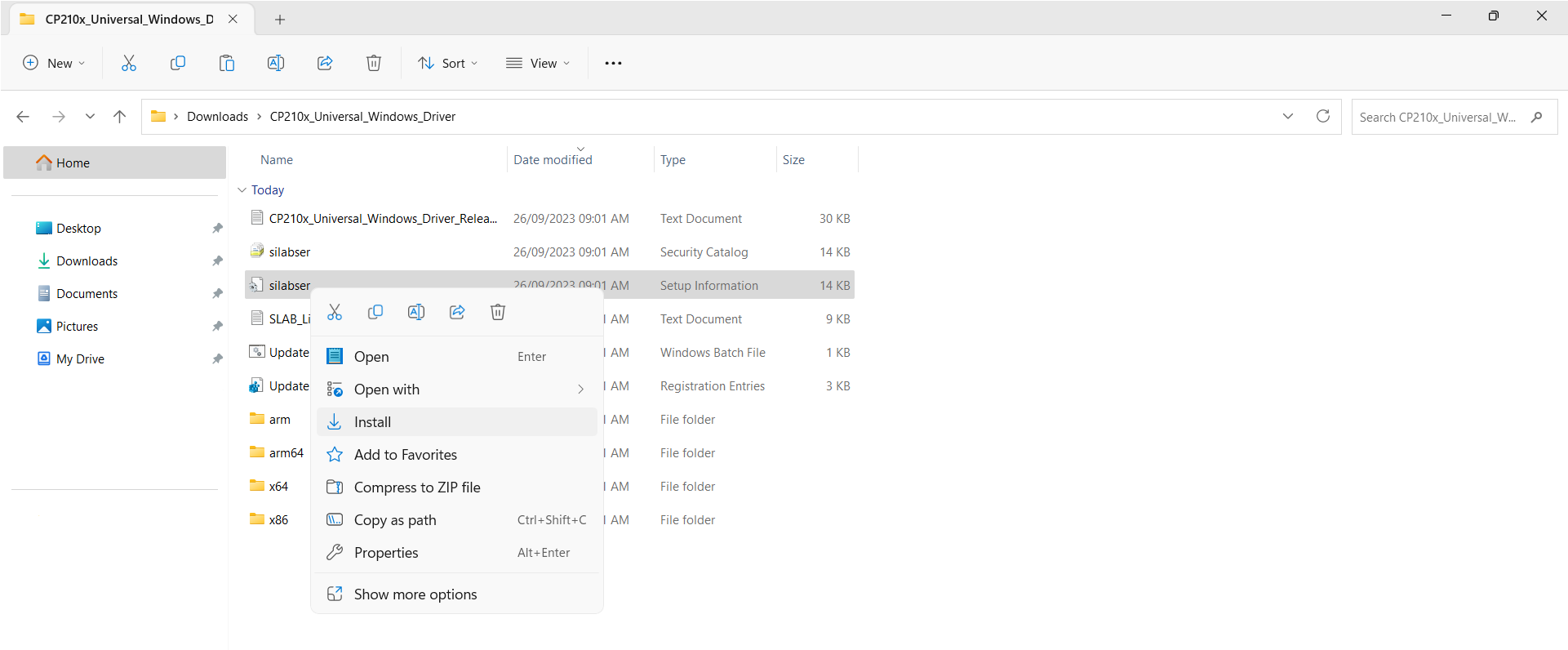Open the See more three-dots menu
Image resolution: width=1568 pixels, height=650 pixels.
(x=613, y=63)
